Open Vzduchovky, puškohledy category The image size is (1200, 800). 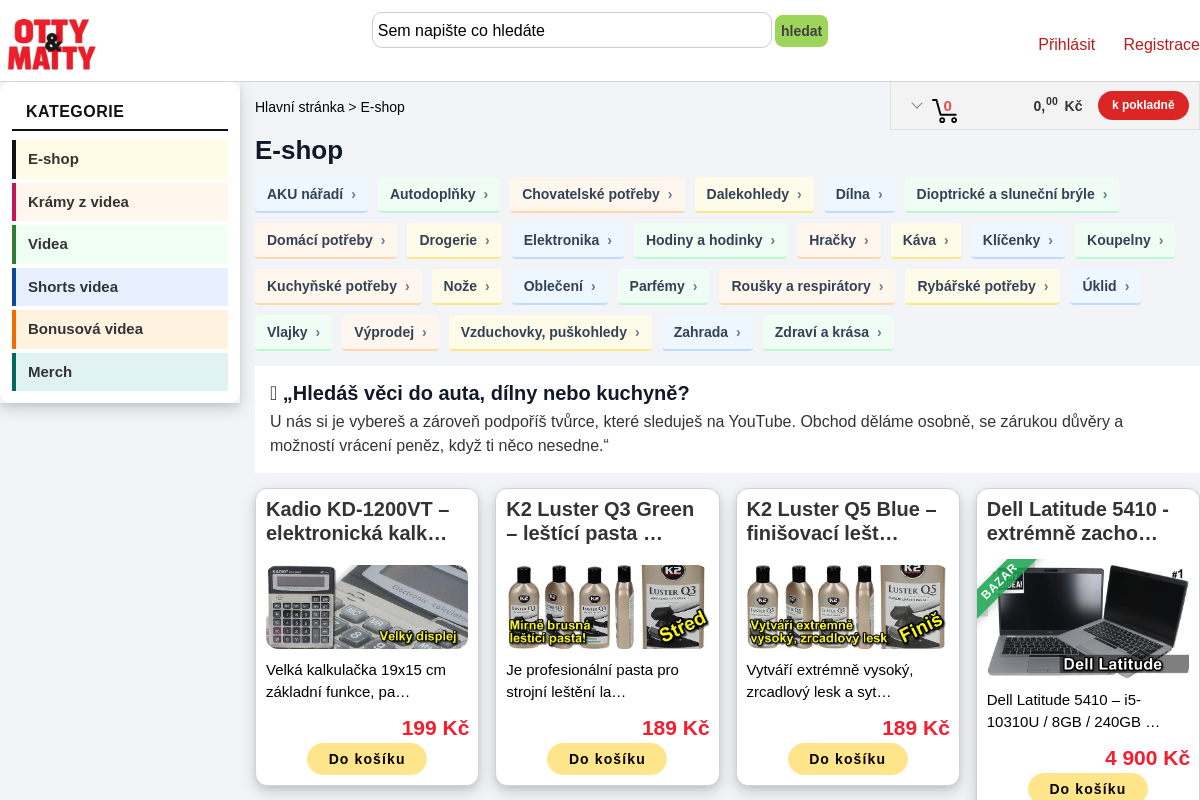(x=550, y=332)
